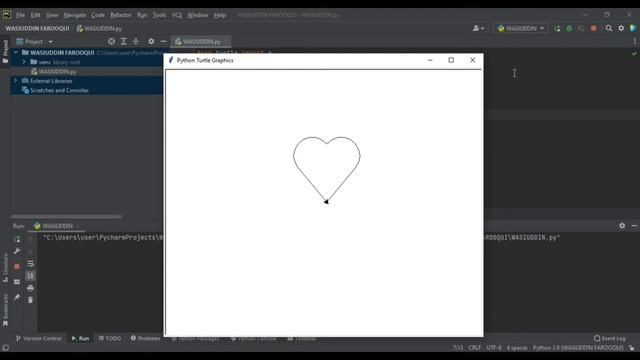The image size is (640, 360).
Task: Open IDE settings gear in top toolbar
Action: 621,28
